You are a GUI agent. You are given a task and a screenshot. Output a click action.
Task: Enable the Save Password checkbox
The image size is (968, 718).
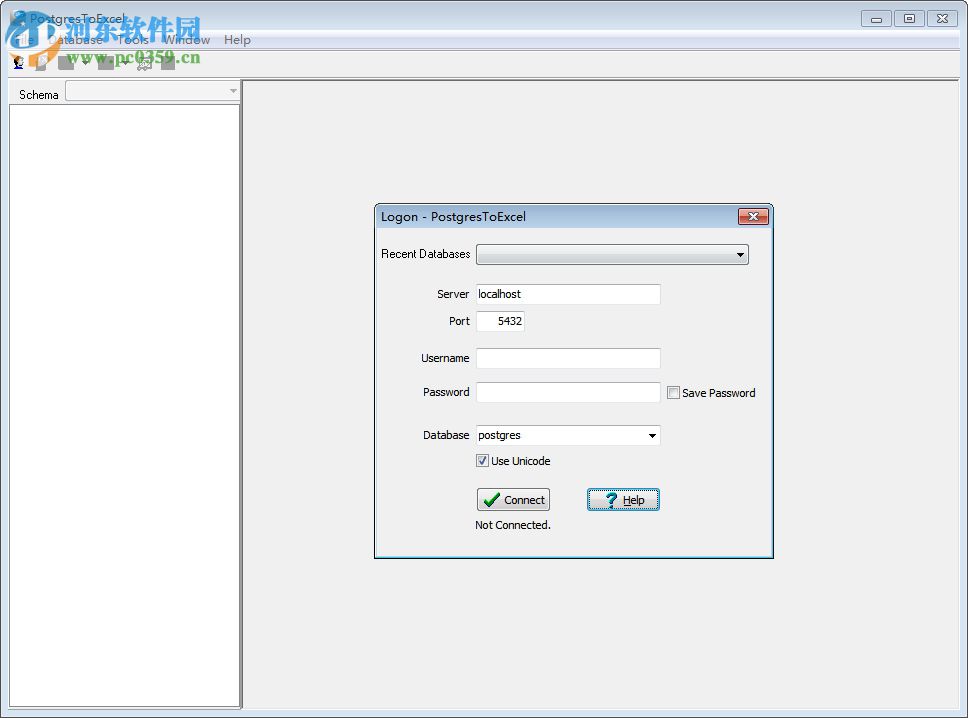pyautogui.click(x=673, y=393)
